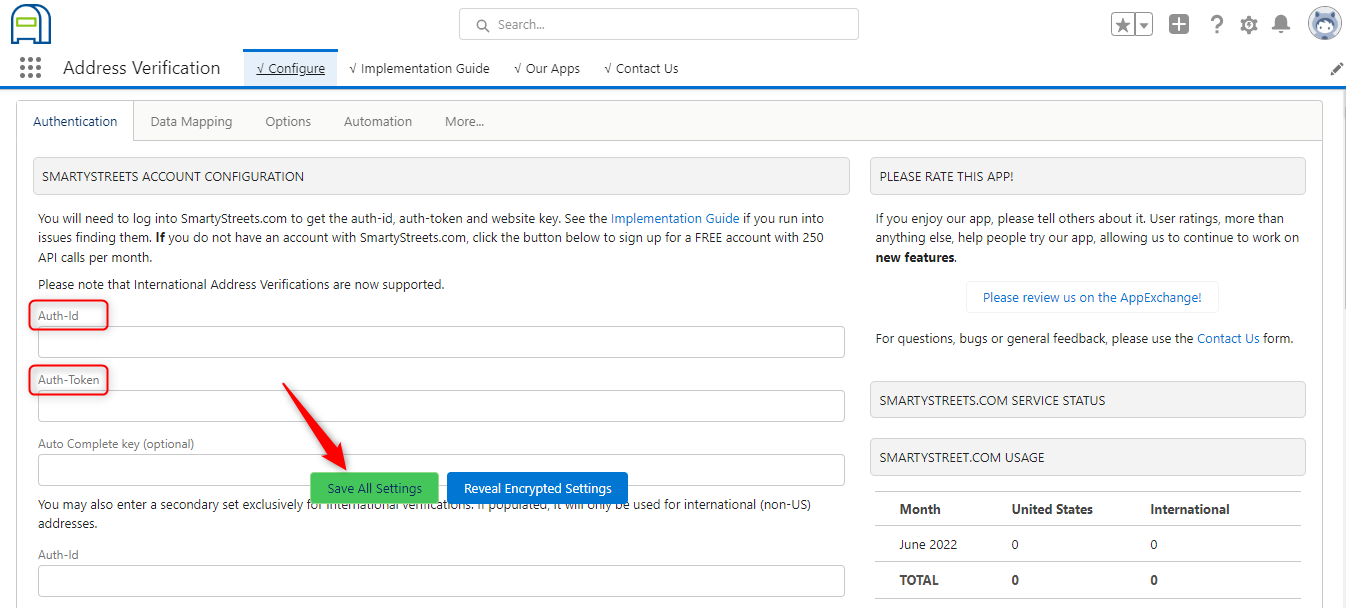Navigate to the Implementation Guide nav item
Viewport: 1346px width, 608px height.
click(419, 68)
